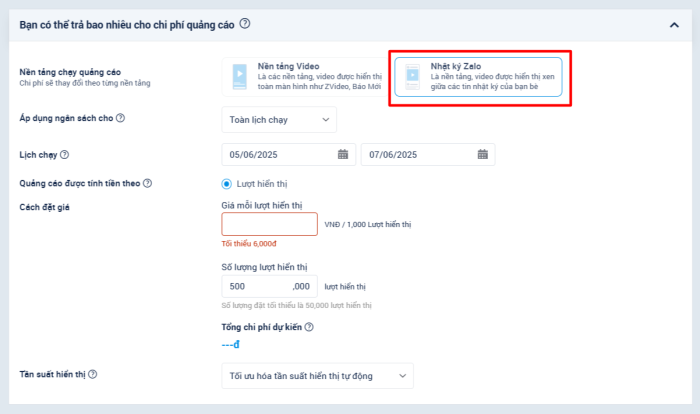Open calendar icon for end date 07/06/2025
Viewport: 700px width, 414px height.
[x=483, y=155]
